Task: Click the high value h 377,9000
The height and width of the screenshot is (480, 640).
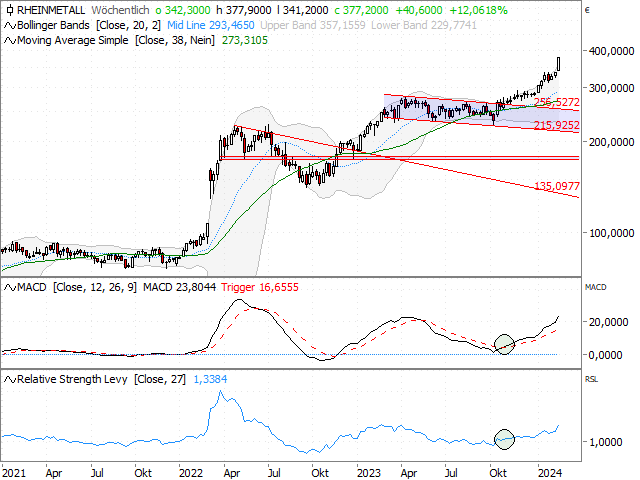Action: tap(244, 10)
